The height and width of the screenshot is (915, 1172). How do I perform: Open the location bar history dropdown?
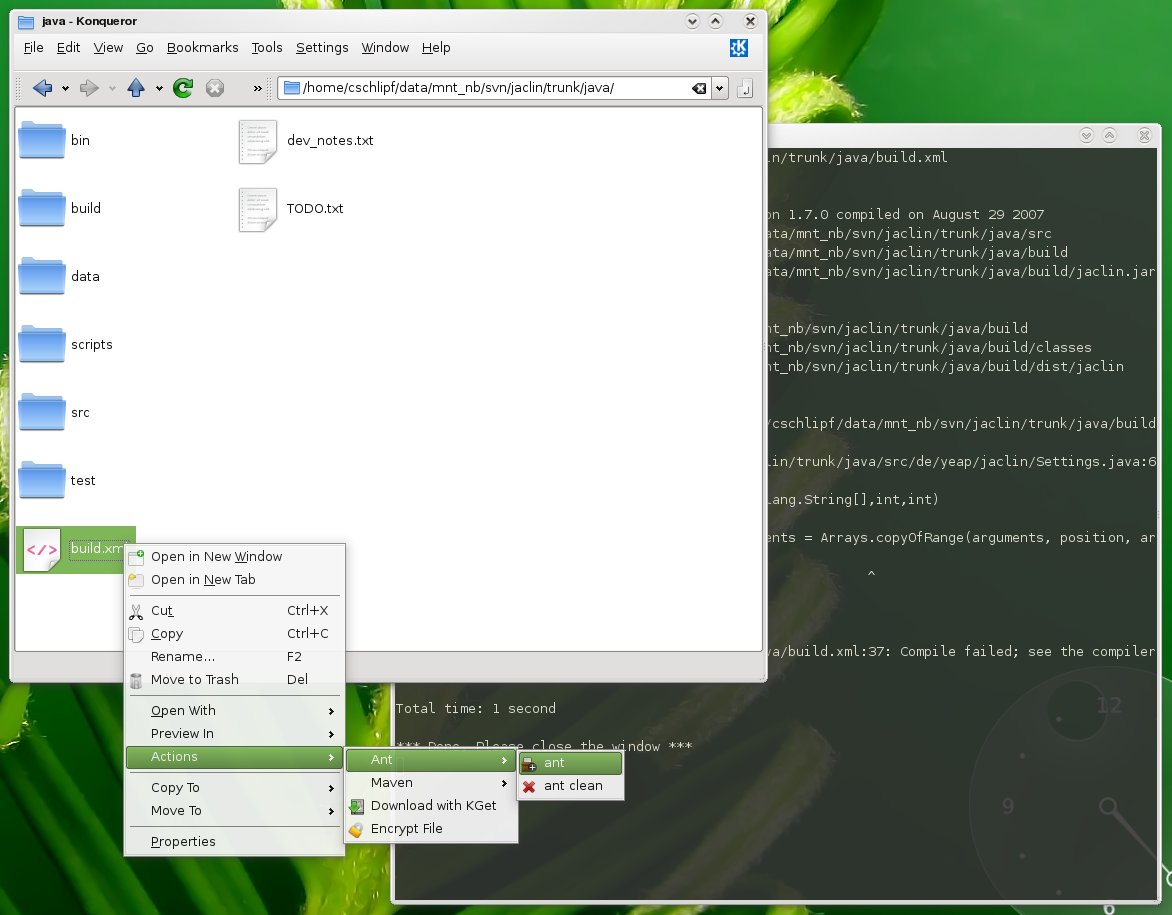(x=719, y=88)
